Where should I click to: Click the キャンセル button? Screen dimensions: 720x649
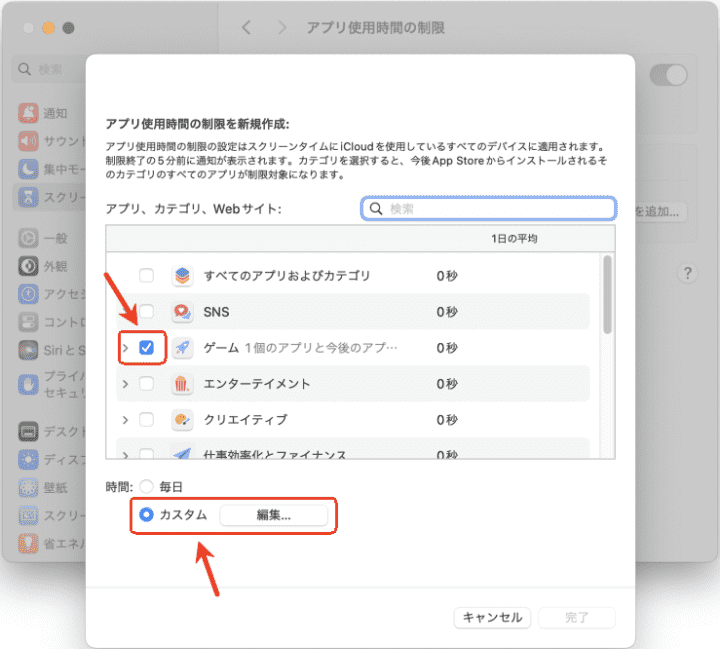point(492,618)
